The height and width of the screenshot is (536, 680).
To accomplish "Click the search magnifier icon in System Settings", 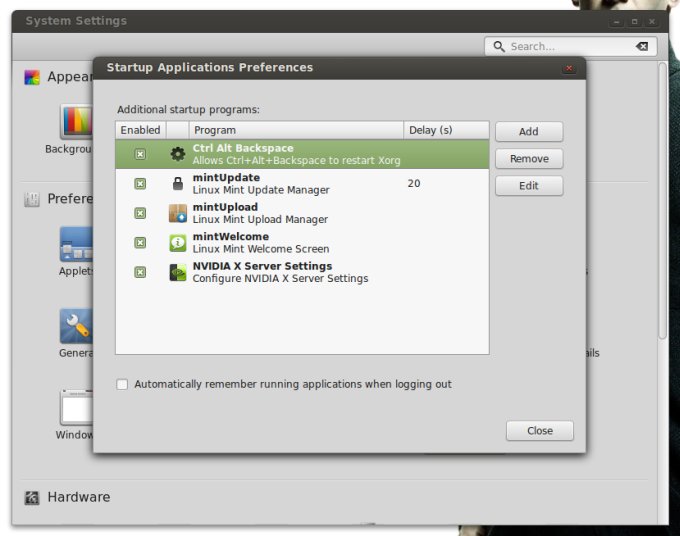I will click(x=499, y=46).
